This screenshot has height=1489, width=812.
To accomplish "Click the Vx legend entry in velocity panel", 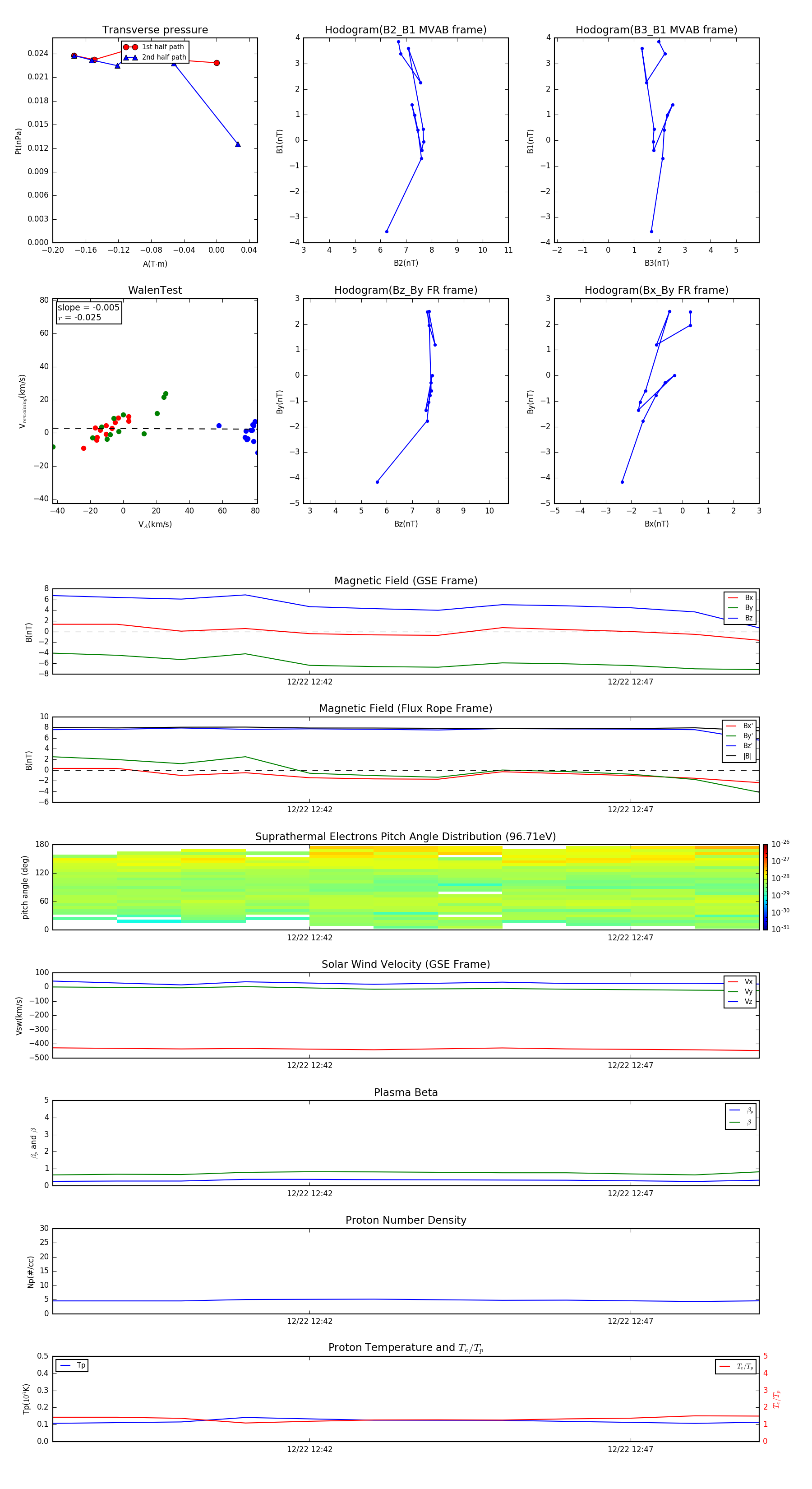I will click(x=740, y=981).
